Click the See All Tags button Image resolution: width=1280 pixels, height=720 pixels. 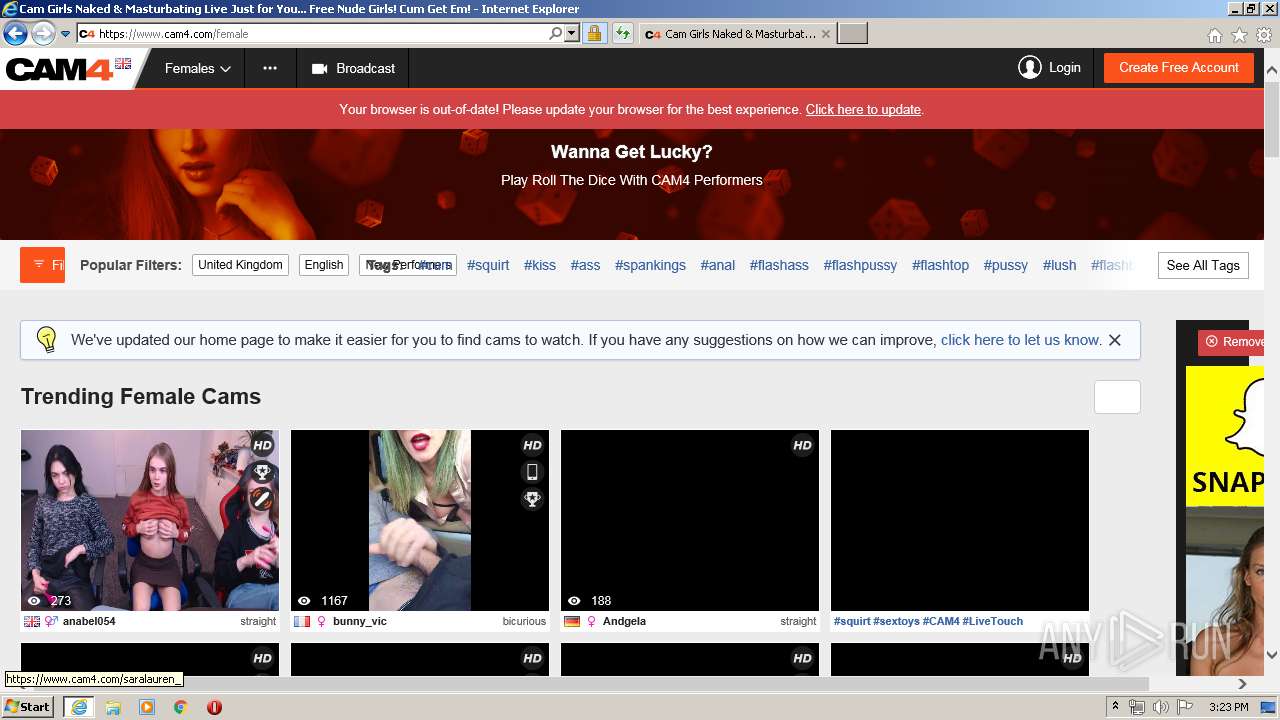[x=1203, y=265]
